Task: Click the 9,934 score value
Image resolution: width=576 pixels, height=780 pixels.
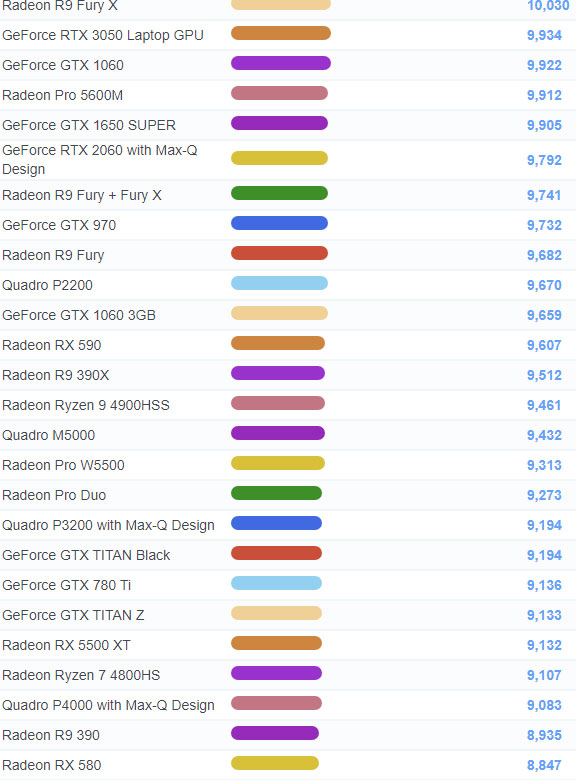Action: 544,35
